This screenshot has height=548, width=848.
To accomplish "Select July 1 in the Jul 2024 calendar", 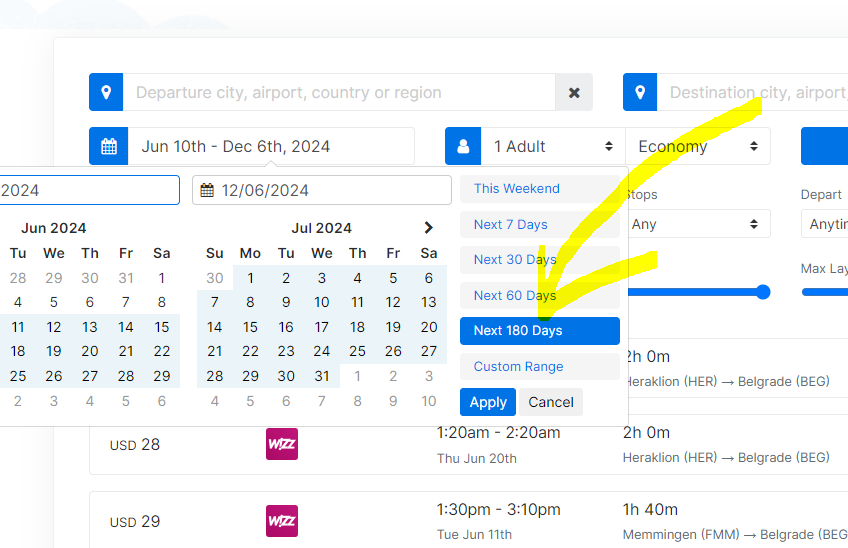I will (x=250, y=278).
